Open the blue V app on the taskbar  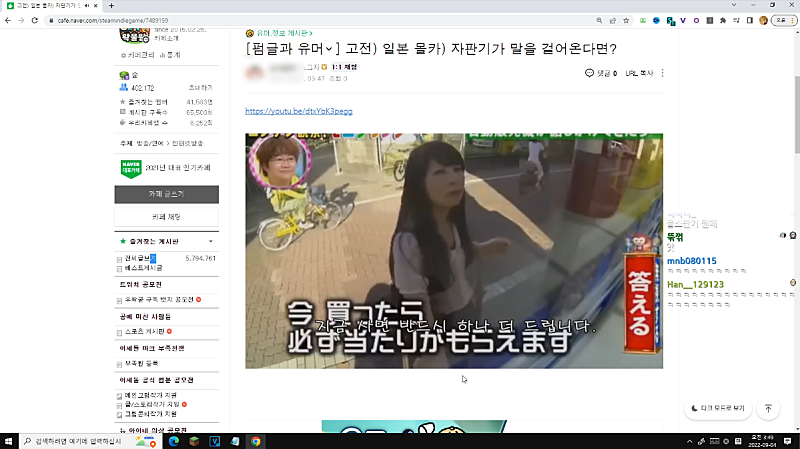click(x=214, y=441)
